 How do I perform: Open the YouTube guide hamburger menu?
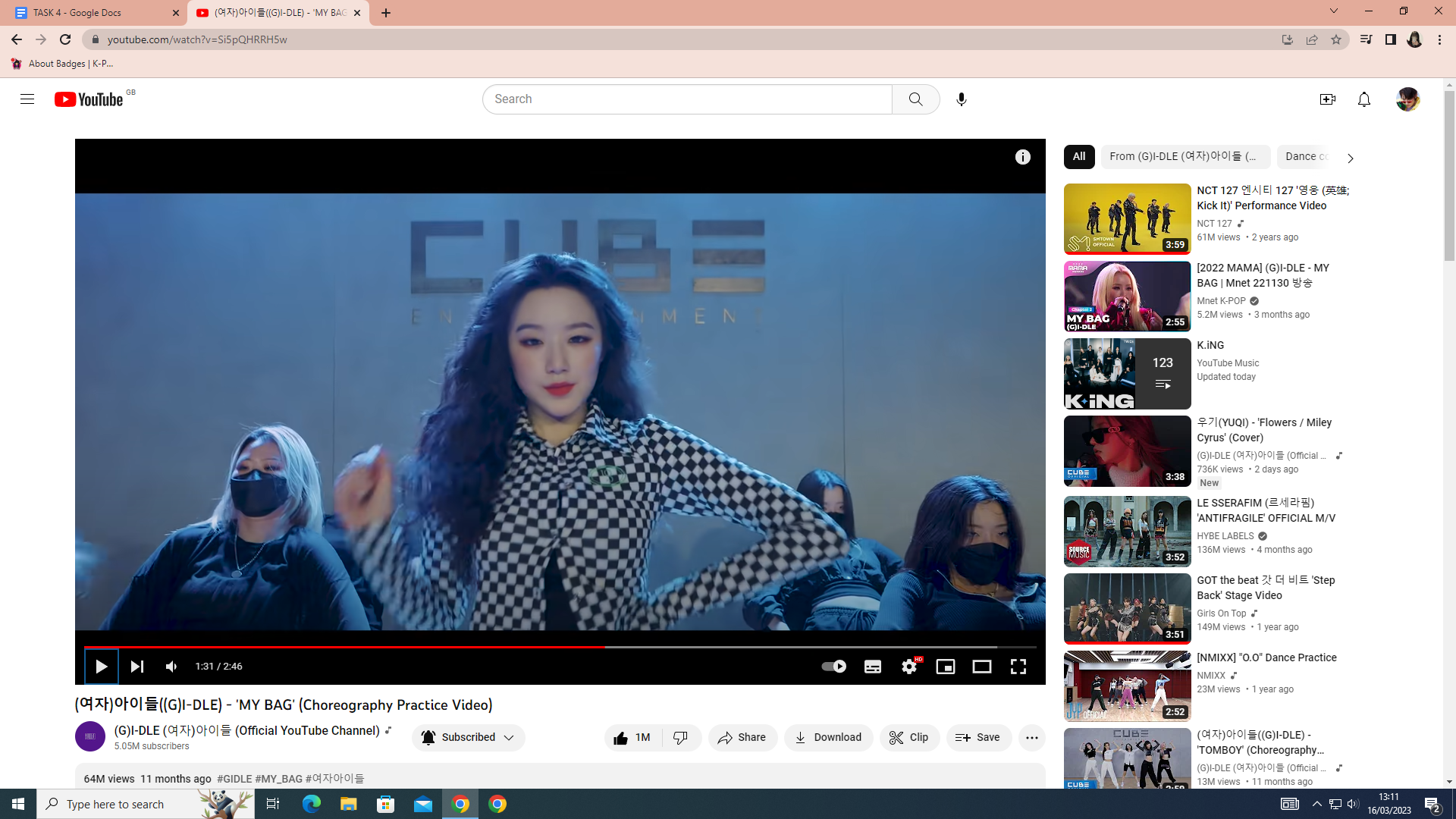point(27,99)
